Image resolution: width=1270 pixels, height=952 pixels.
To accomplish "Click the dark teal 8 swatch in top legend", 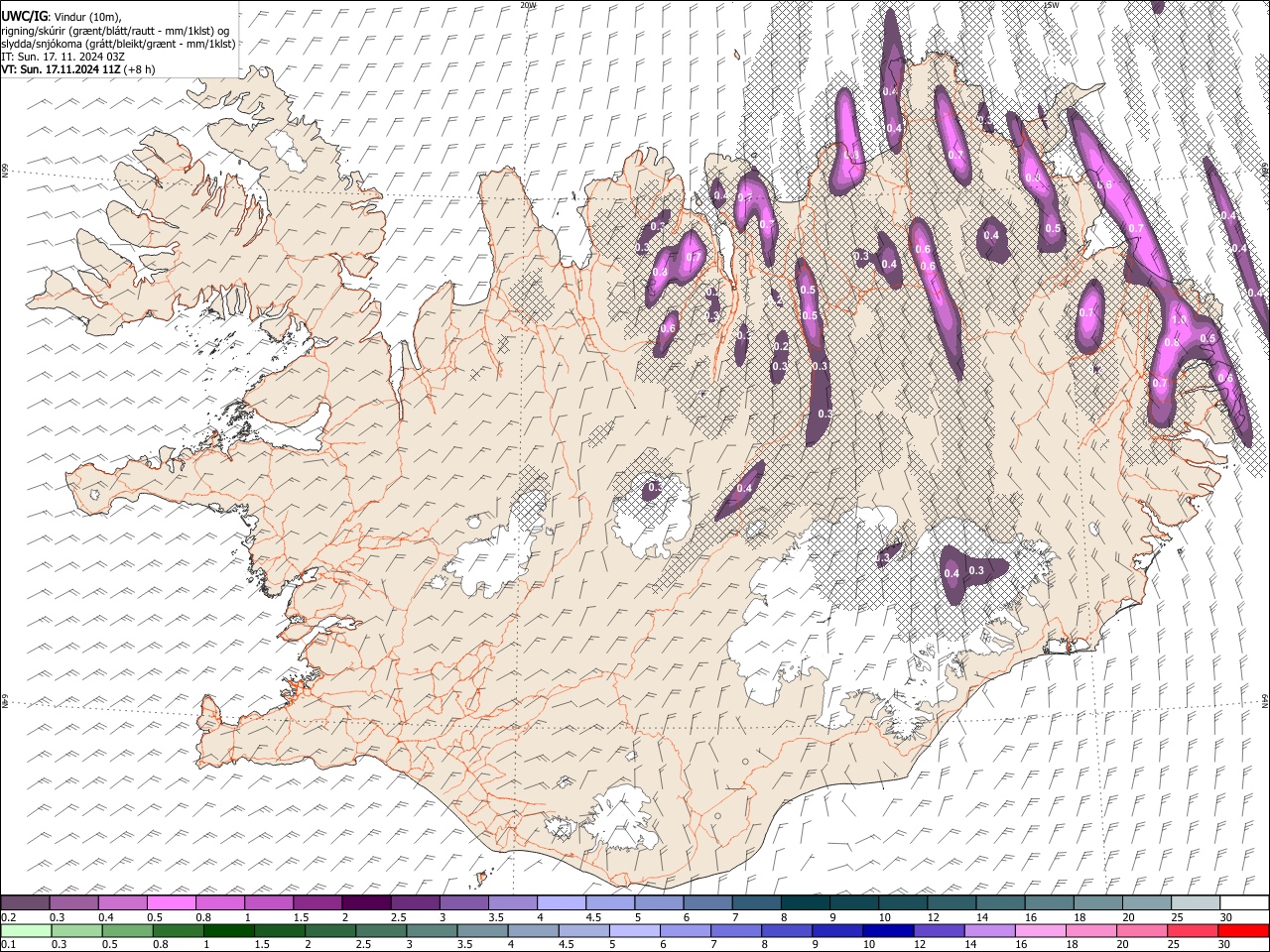I will [805, 903].
